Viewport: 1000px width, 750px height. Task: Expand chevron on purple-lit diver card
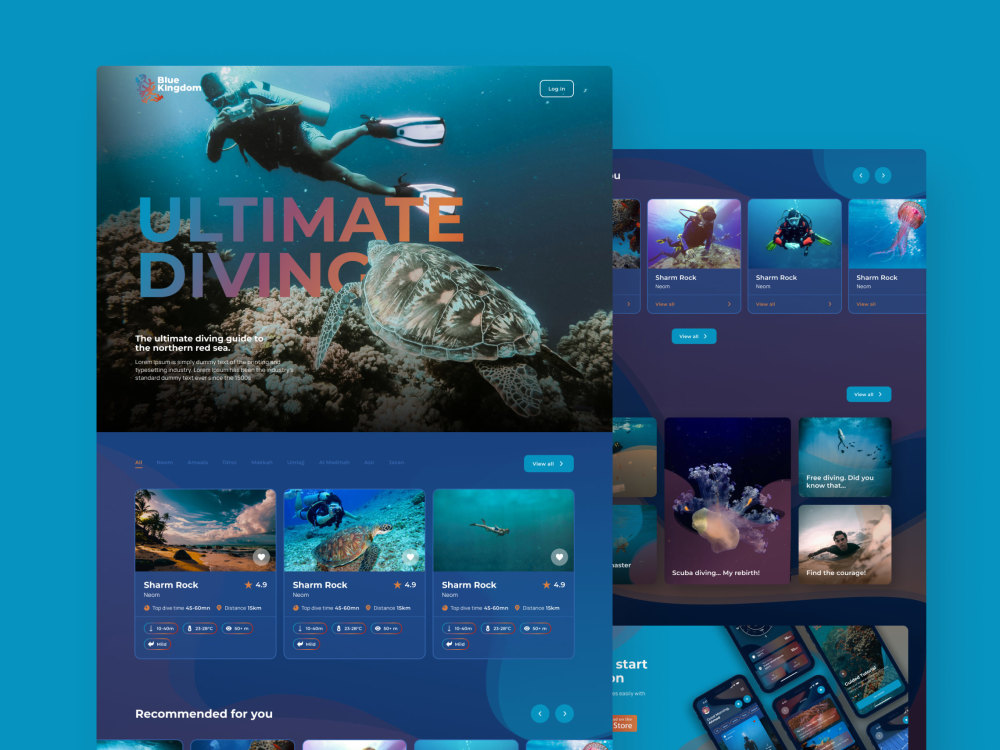(730, 304)
